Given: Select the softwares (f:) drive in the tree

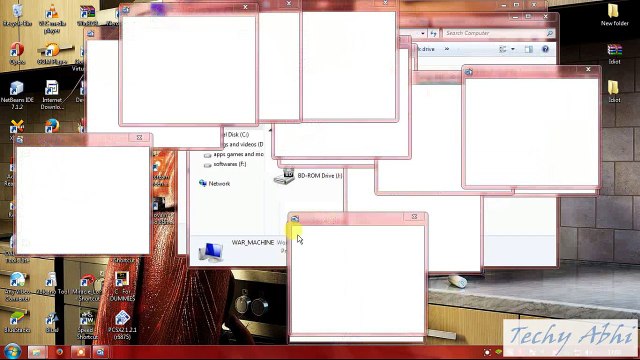Looking at the screenshot, I should click(225, 164).
